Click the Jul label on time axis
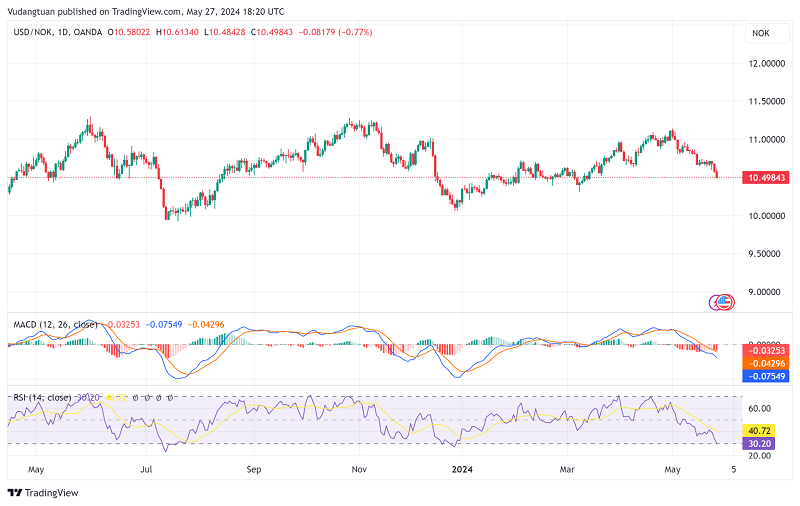The width and height of the screenshot is (800, 506). point(147,467)
